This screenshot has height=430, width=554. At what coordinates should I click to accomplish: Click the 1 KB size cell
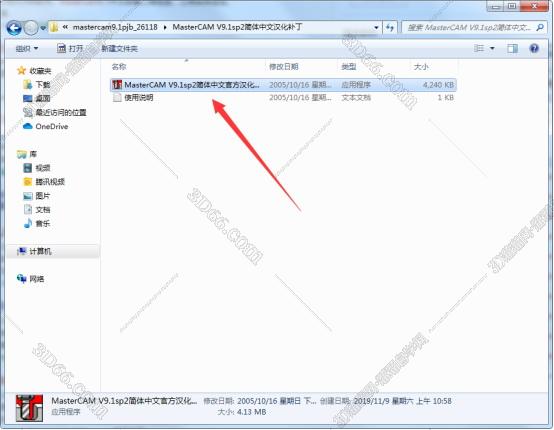(446, 98)
